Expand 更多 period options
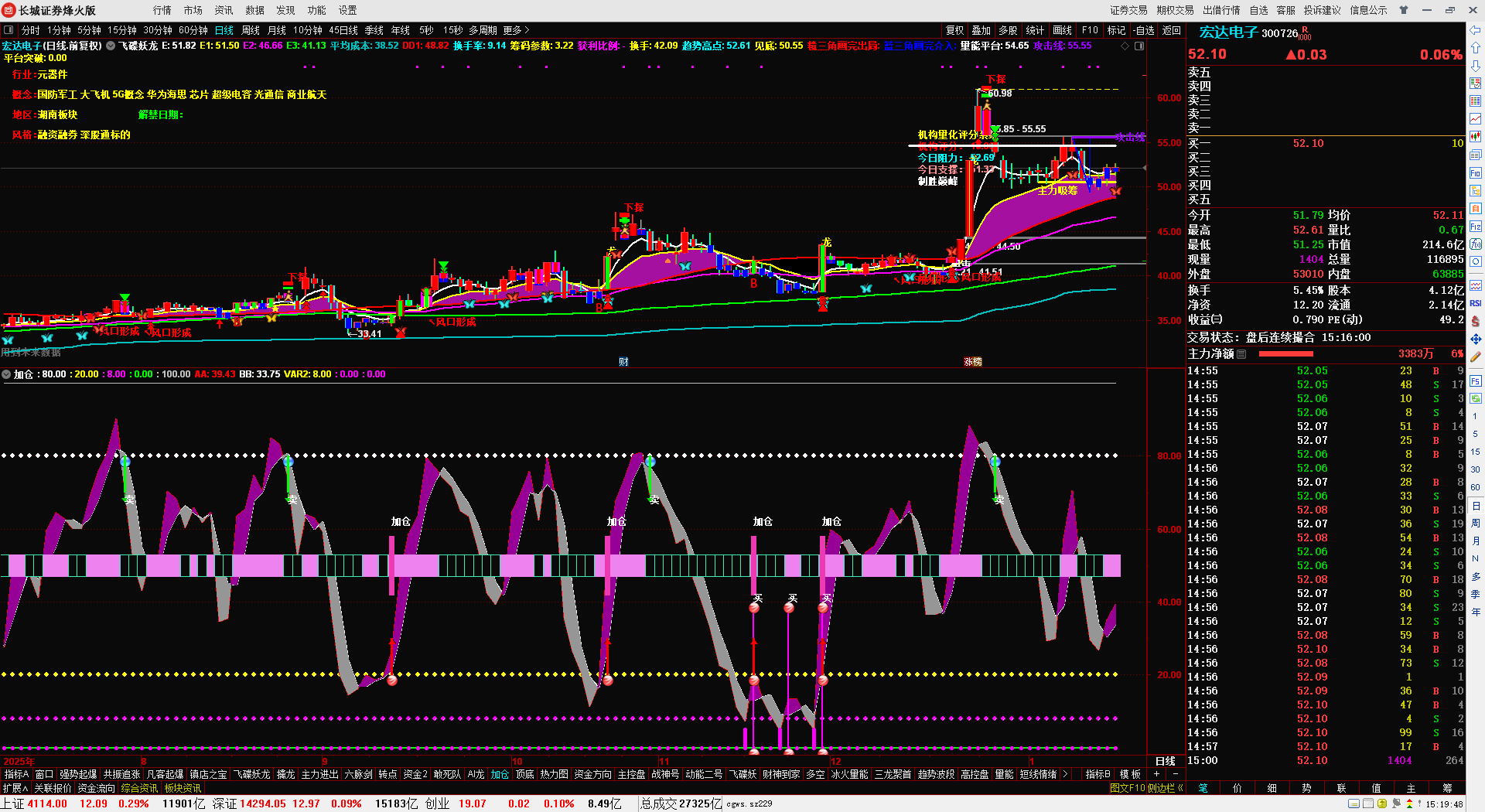Image resolution: width=1485 pixels, height=812 pixels. point(516,30)
